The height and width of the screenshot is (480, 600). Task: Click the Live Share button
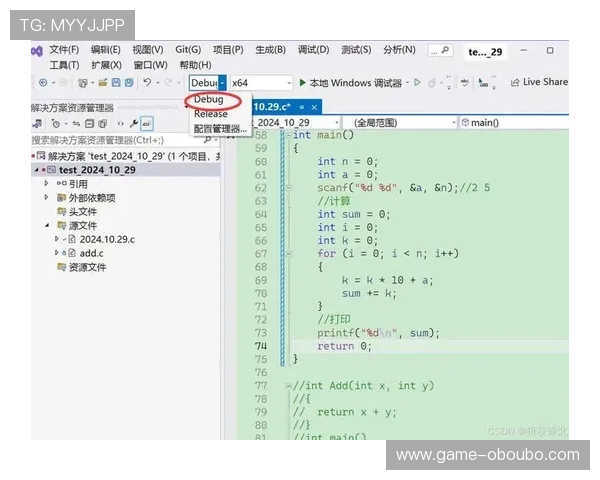(538, 83)
